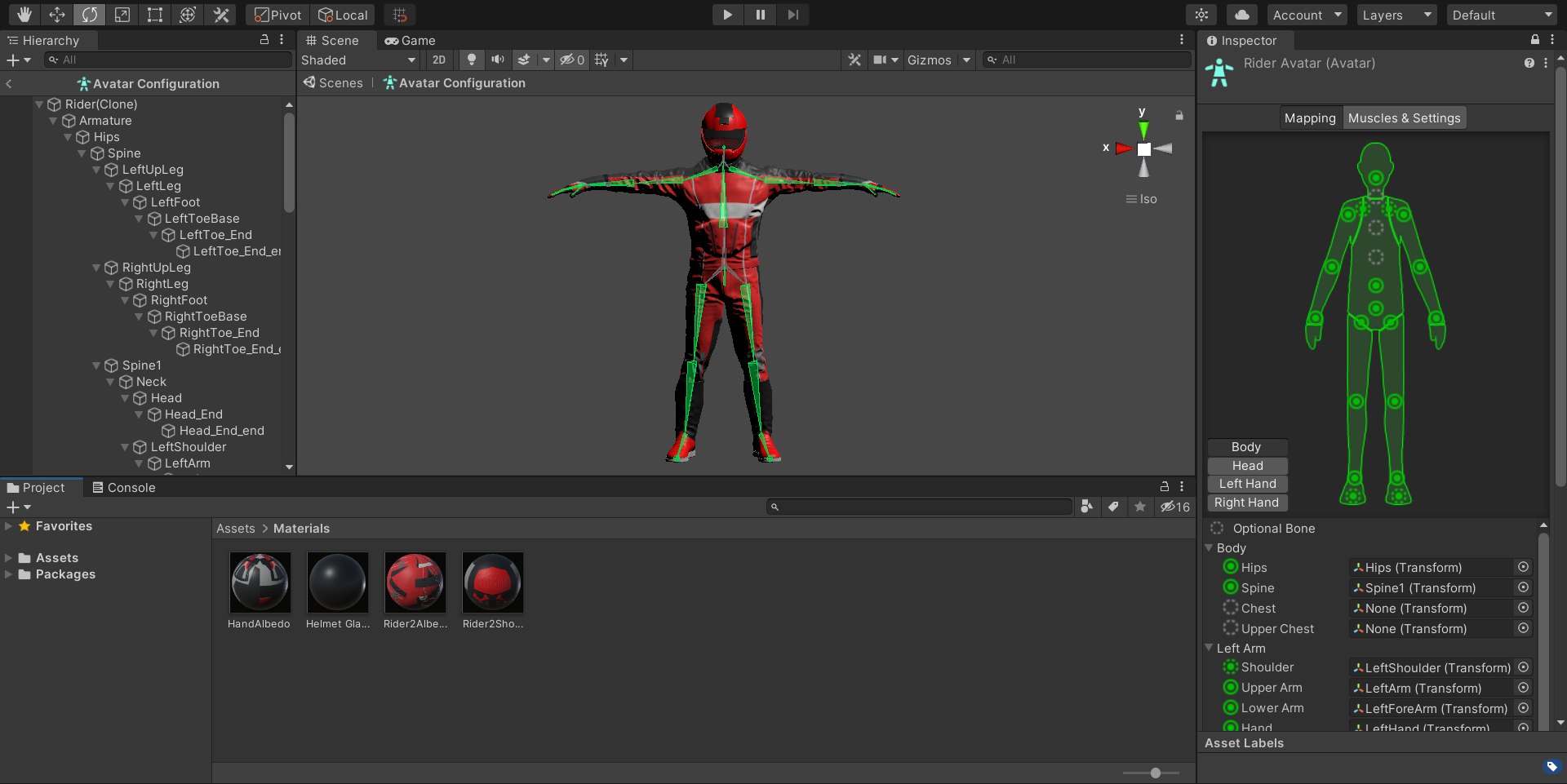Toggle scene audio
The width and height of the screenshot is (1567, 784).
[497, 60]
